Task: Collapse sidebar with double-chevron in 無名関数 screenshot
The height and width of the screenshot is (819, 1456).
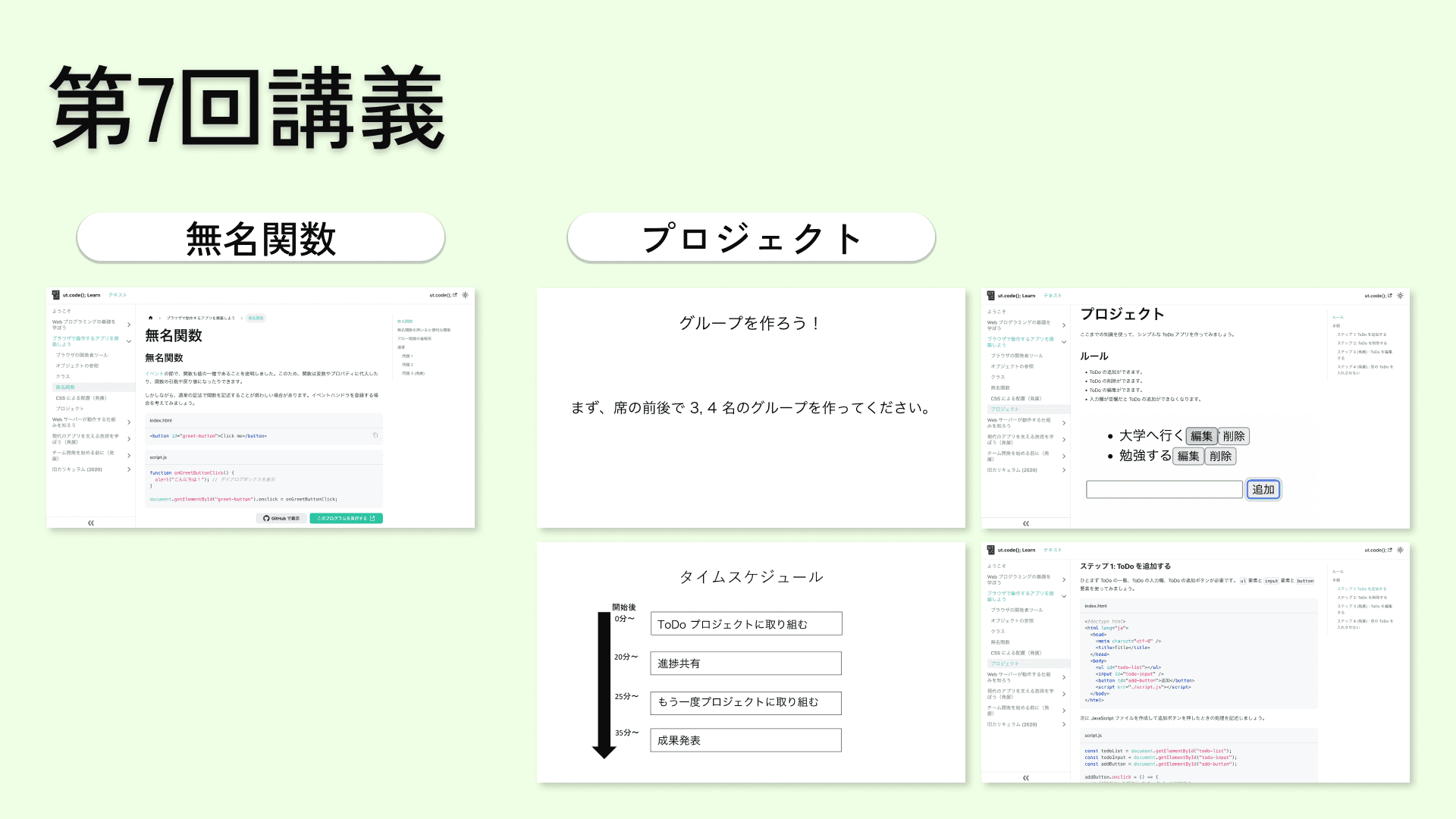Action: [90, 523]
